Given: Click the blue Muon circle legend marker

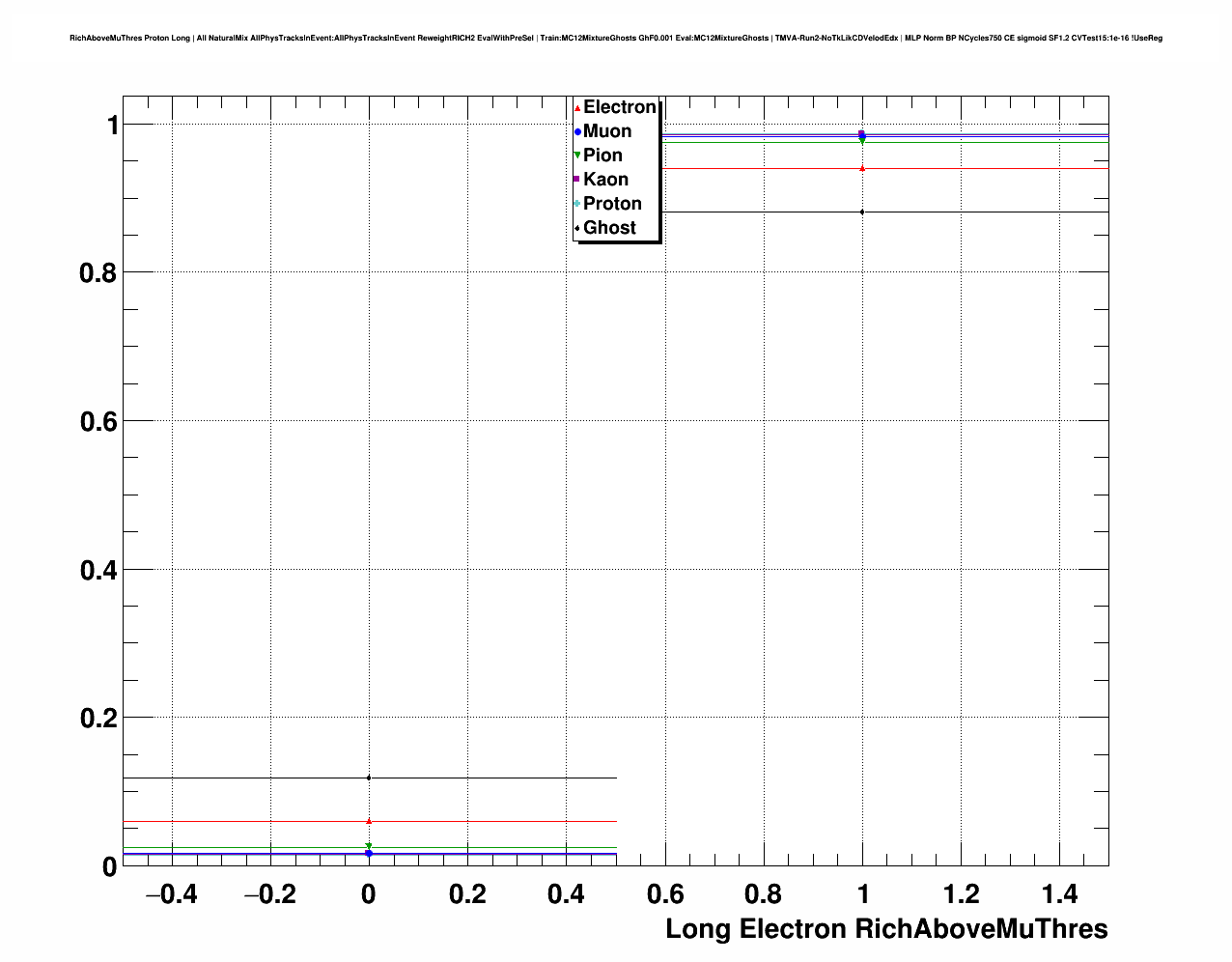Looking at the screenshot, I should pos(577,131).
